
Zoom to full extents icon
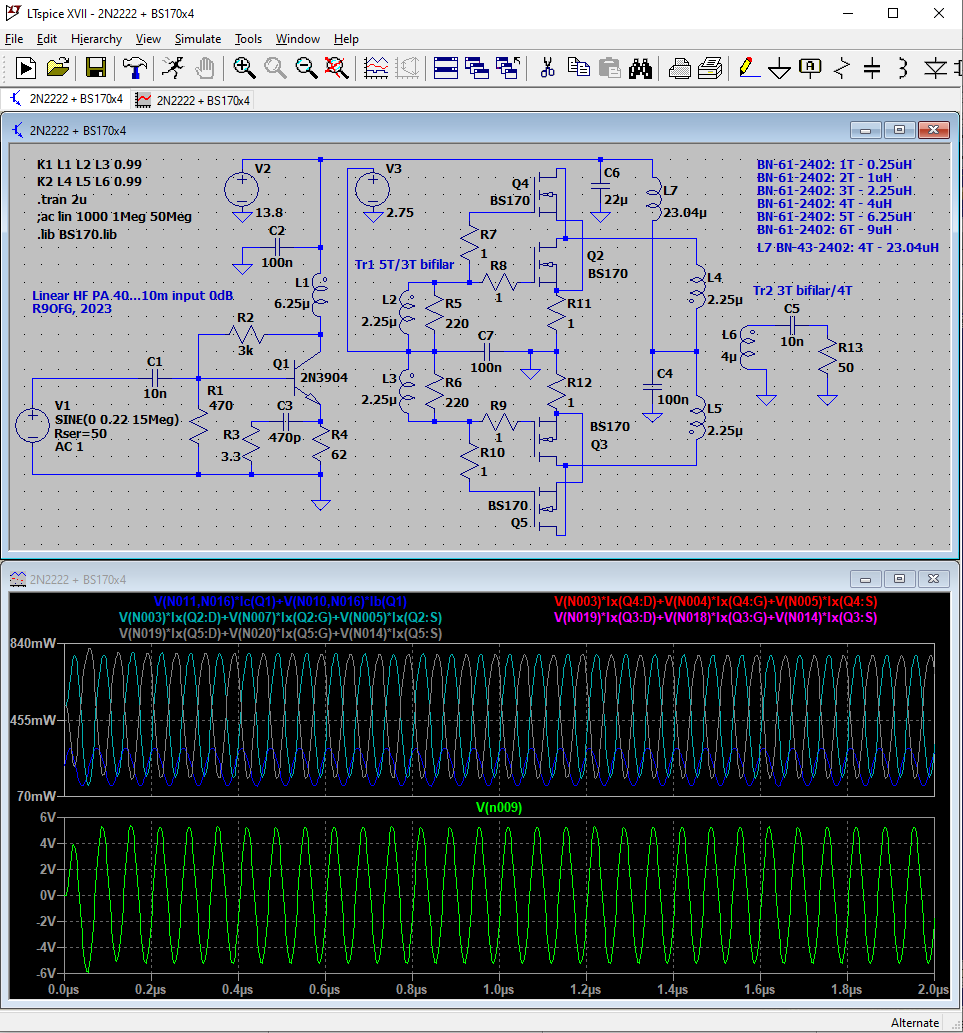pos(337,68)
